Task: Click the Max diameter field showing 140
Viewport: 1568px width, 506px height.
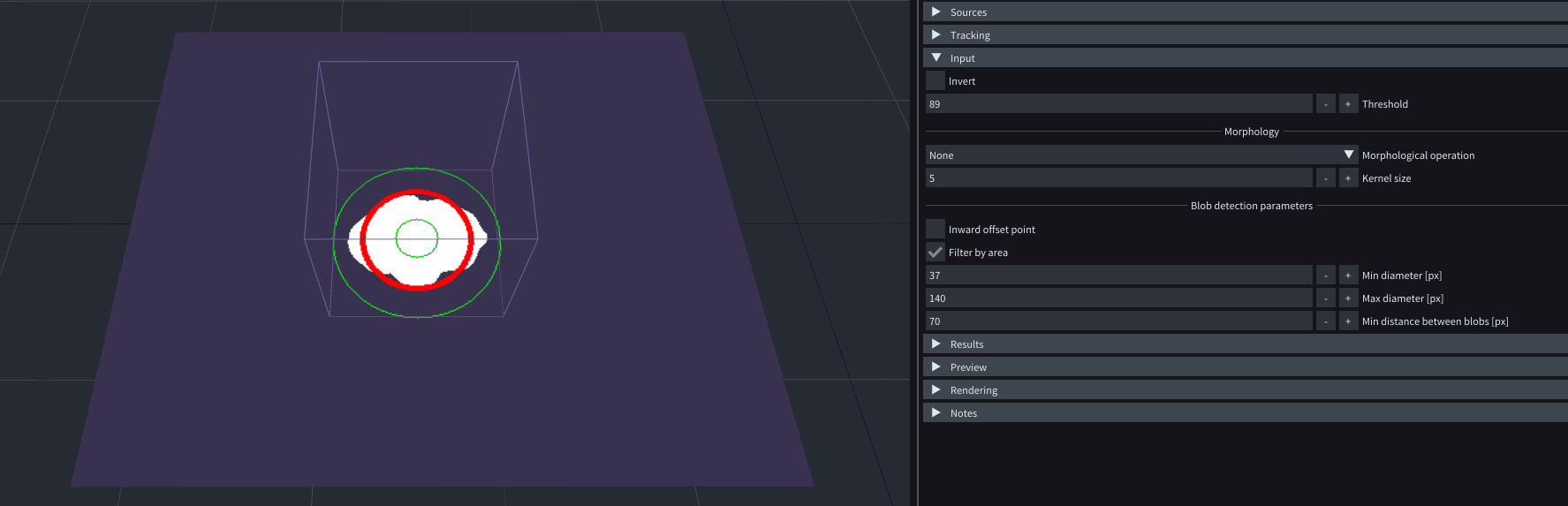Action: click(x=1119, y=298)
